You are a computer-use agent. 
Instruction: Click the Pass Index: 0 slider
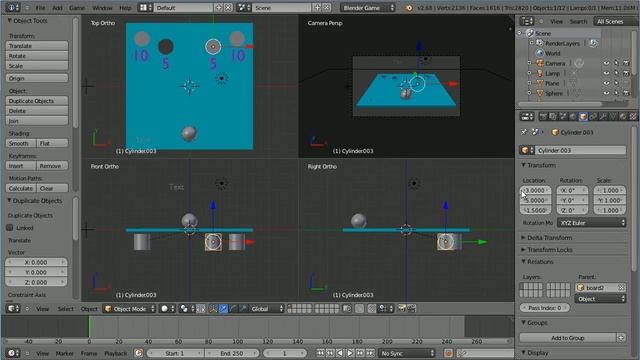(545, 308)
